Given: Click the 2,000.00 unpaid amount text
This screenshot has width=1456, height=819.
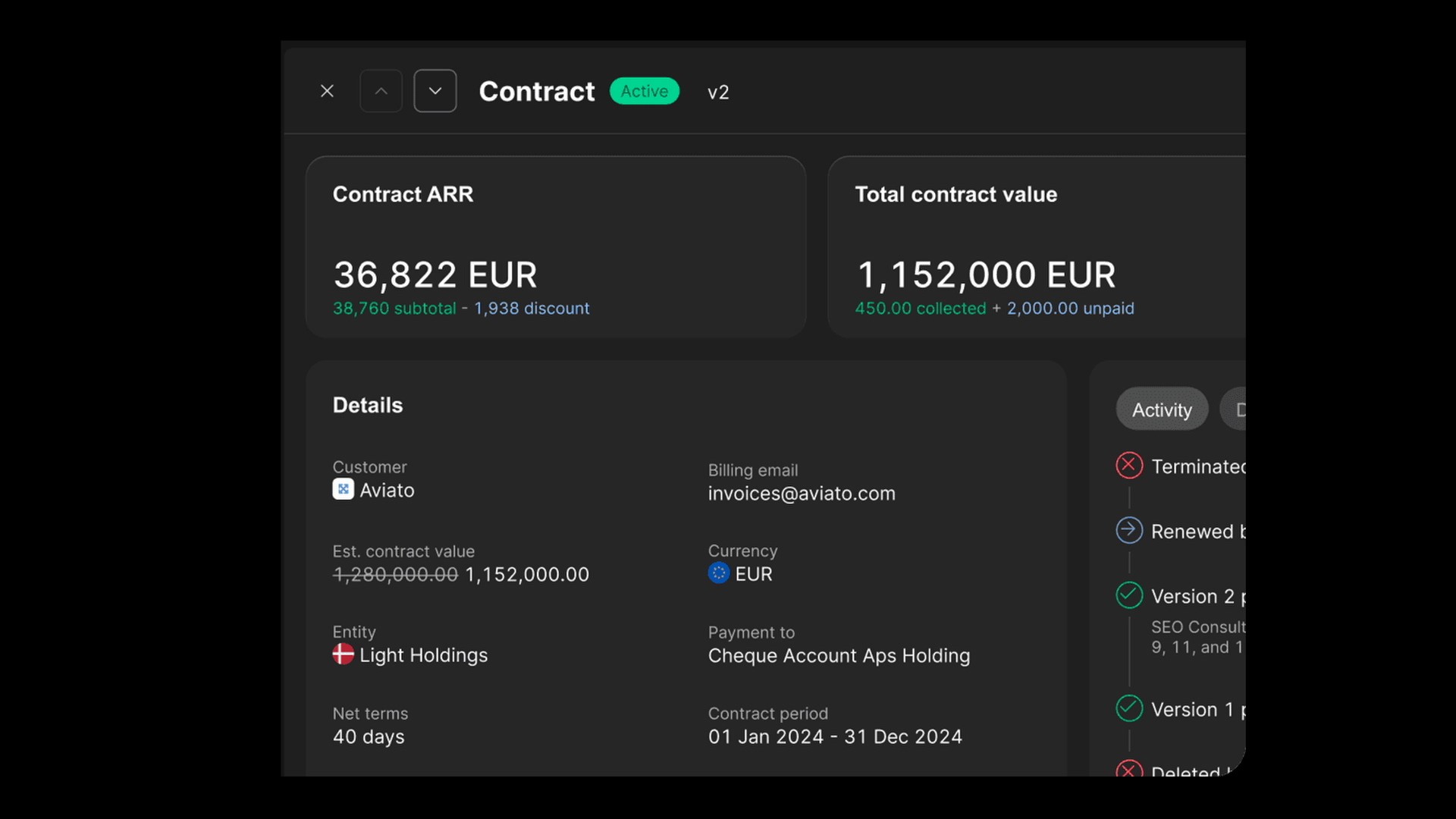Looking at the screenshot, I should [1070, 309].
